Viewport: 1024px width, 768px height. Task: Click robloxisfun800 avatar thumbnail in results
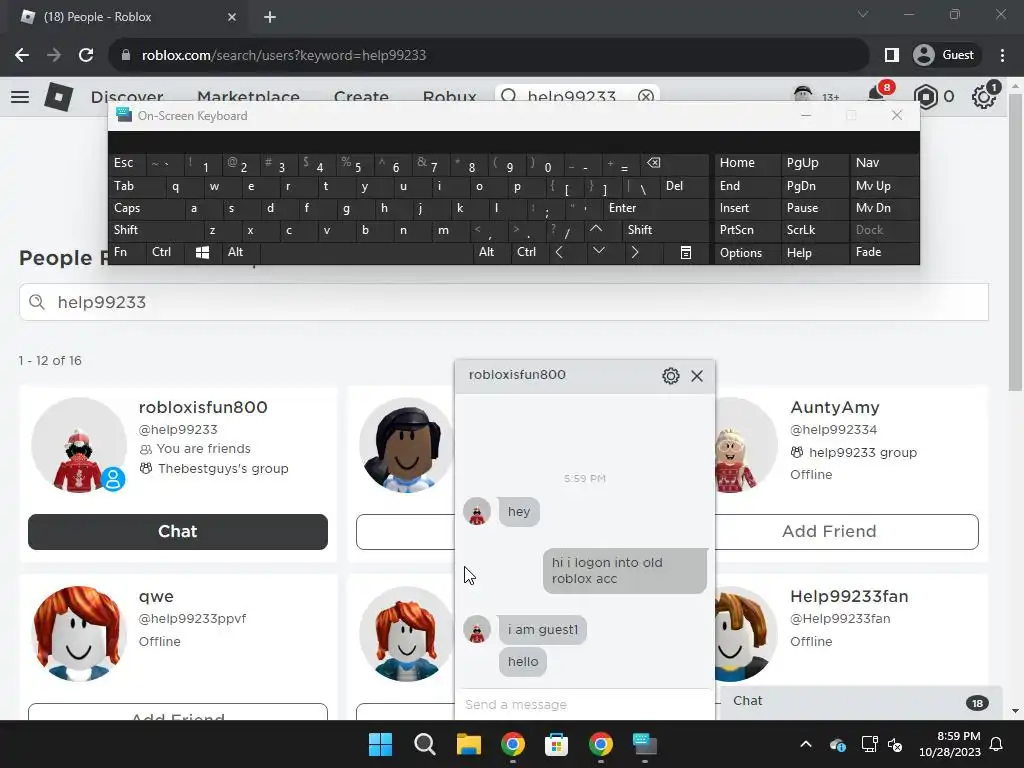[79, 445]
